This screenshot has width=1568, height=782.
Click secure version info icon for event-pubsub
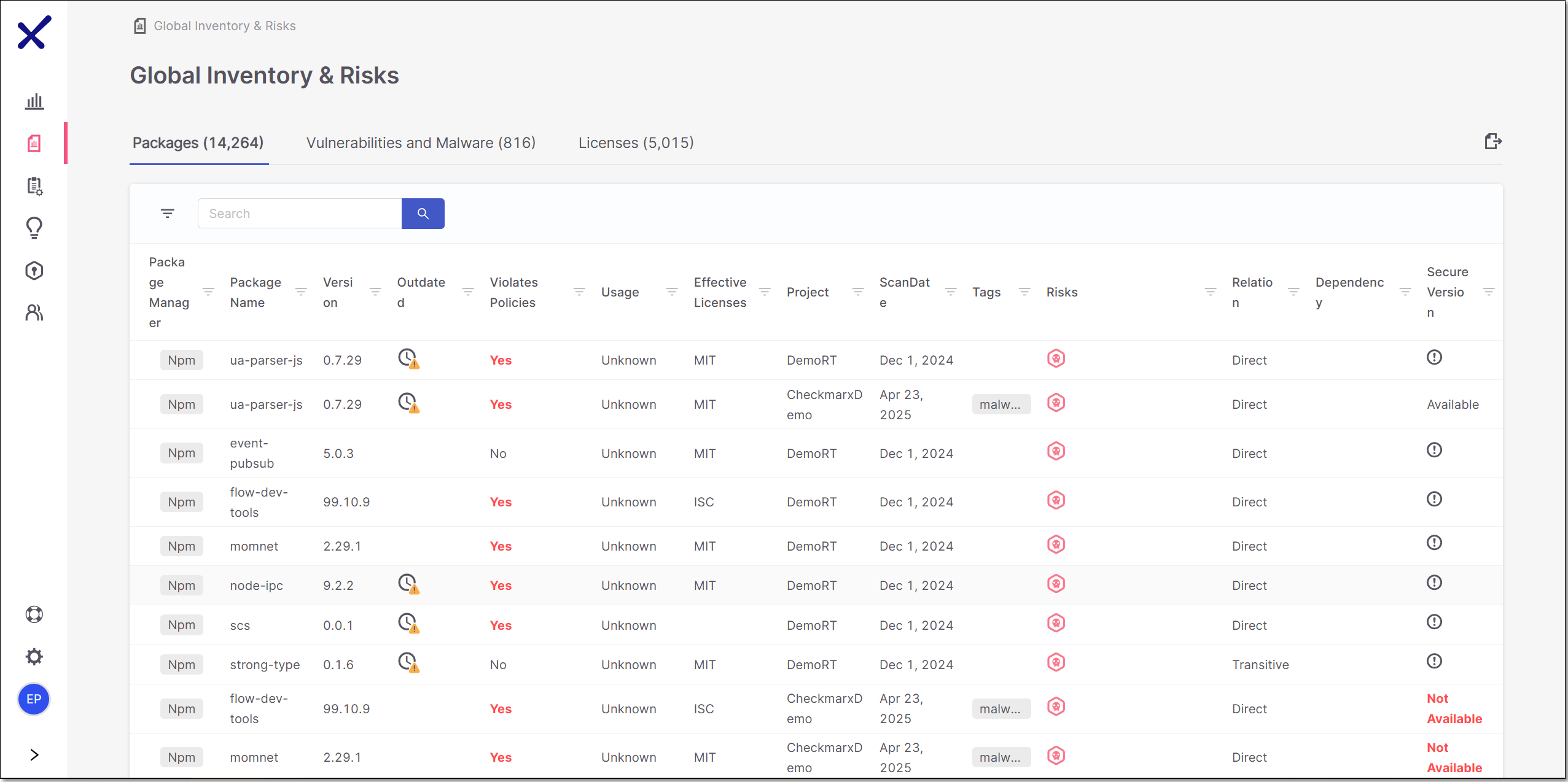tap(1434, 450)
